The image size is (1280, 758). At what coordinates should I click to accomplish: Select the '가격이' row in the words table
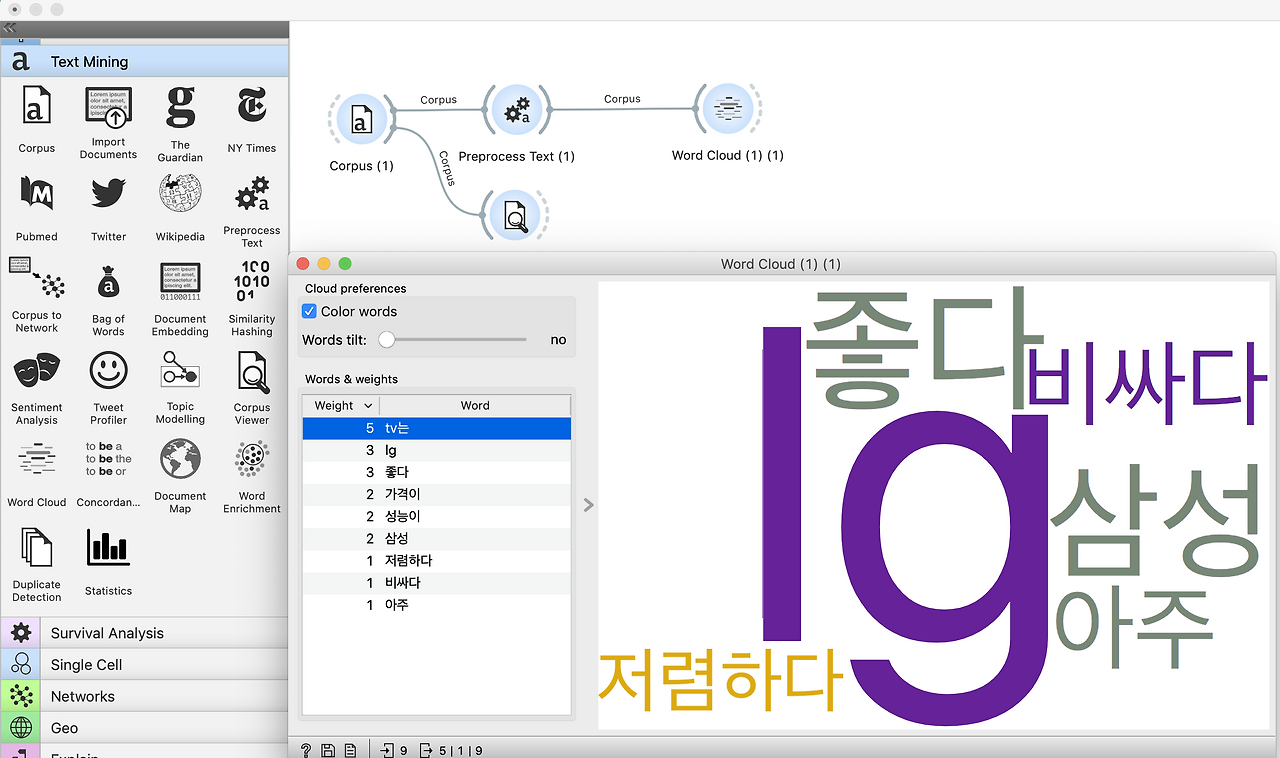click(437, 494)
